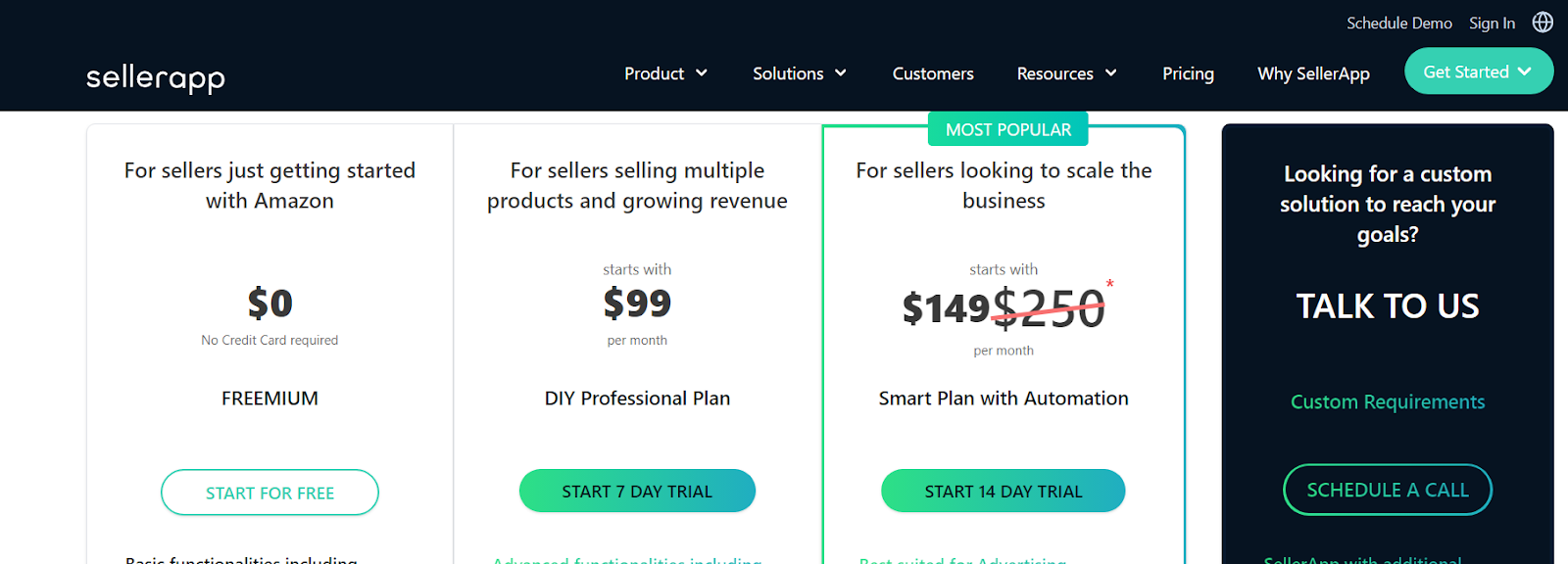Click SCHEDULE A CALL button
This screenshot has width=1568, height=564.
(1388, 490)
